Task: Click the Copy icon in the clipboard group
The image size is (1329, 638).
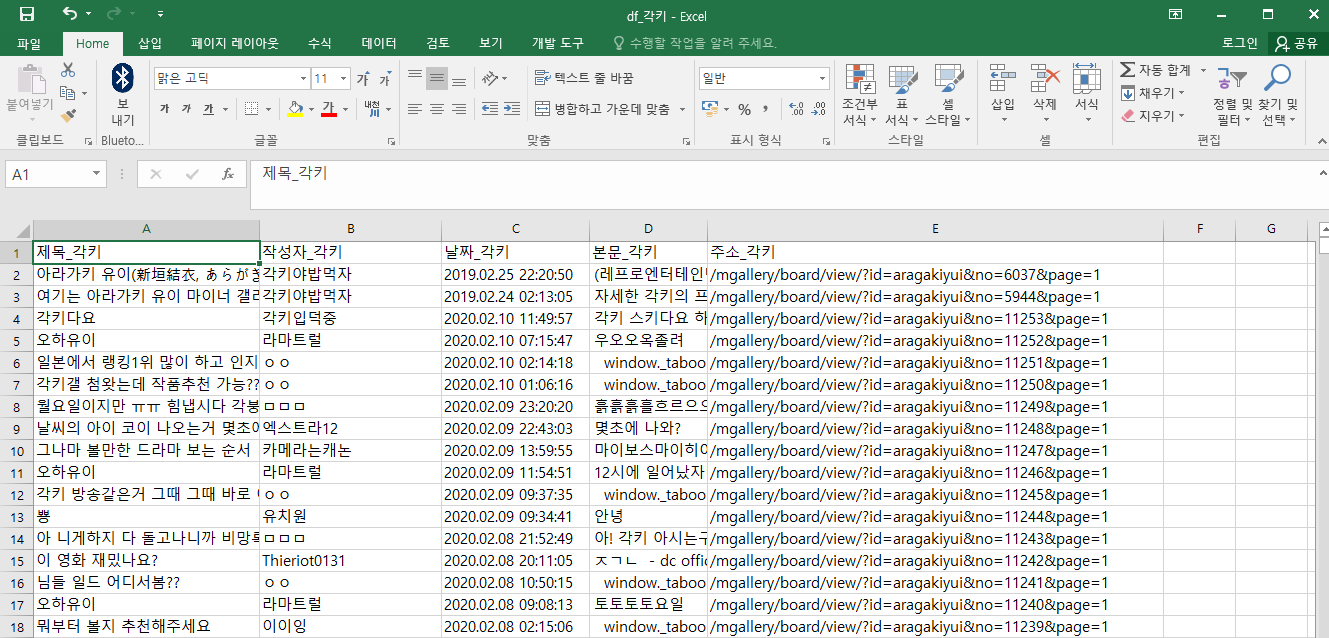Action: 68,94
